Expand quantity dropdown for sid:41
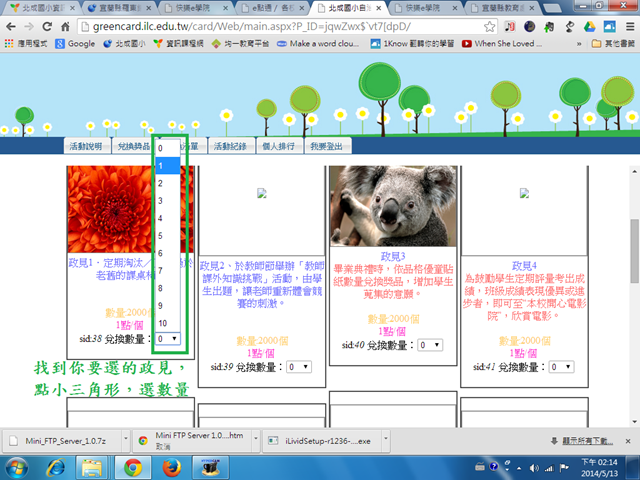 click(562, 369)
